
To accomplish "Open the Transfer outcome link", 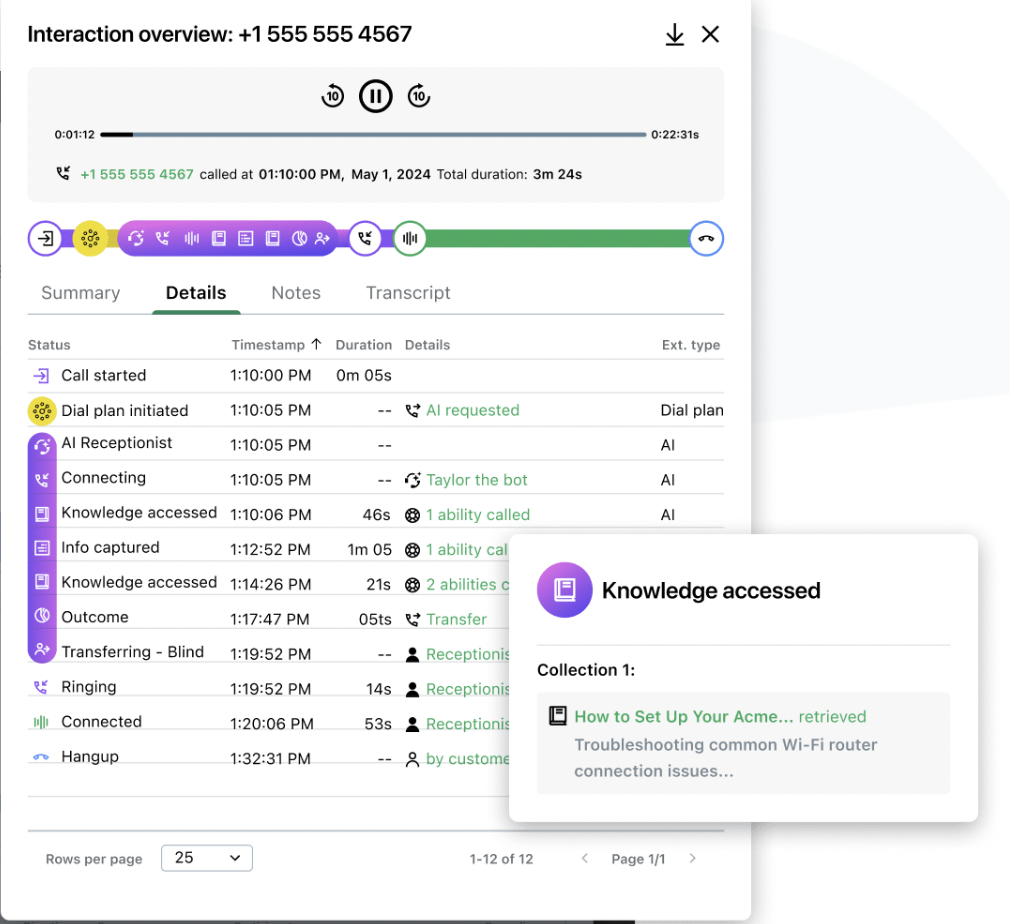I will click(456, 619).
